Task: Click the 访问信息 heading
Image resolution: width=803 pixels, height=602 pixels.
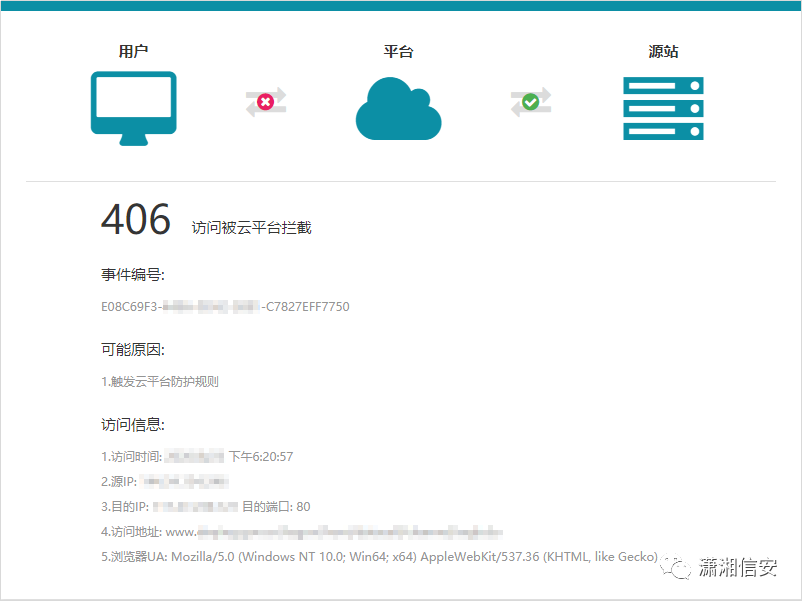Action: [x=133, y=424]
